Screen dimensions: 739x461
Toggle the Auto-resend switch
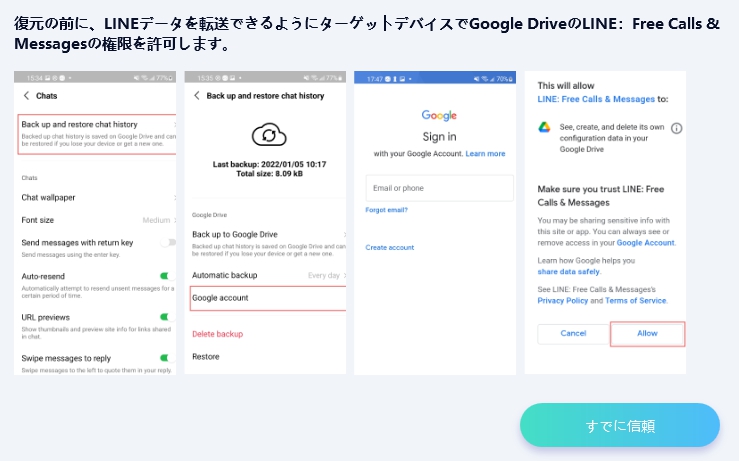coord(167,276)
